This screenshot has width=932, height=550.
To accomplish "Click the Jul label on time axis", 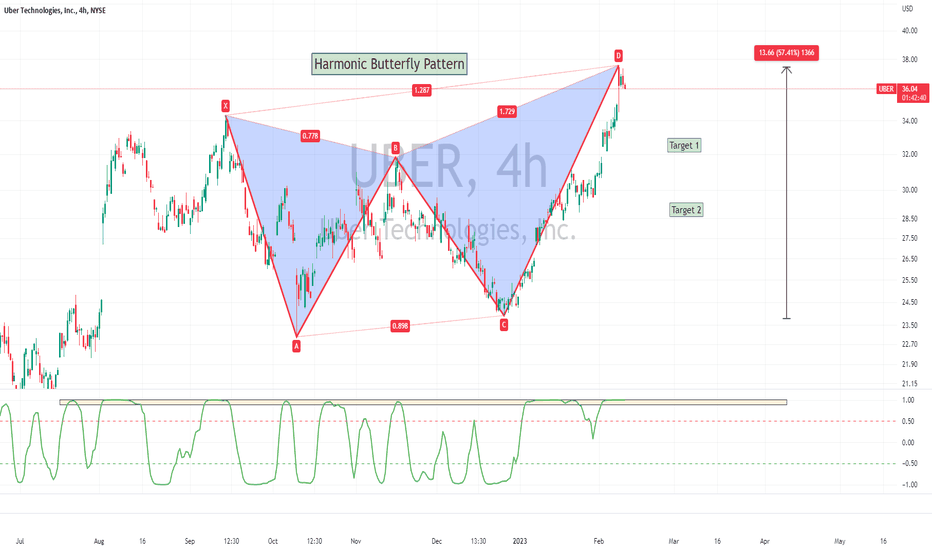I will click(20, 541).
